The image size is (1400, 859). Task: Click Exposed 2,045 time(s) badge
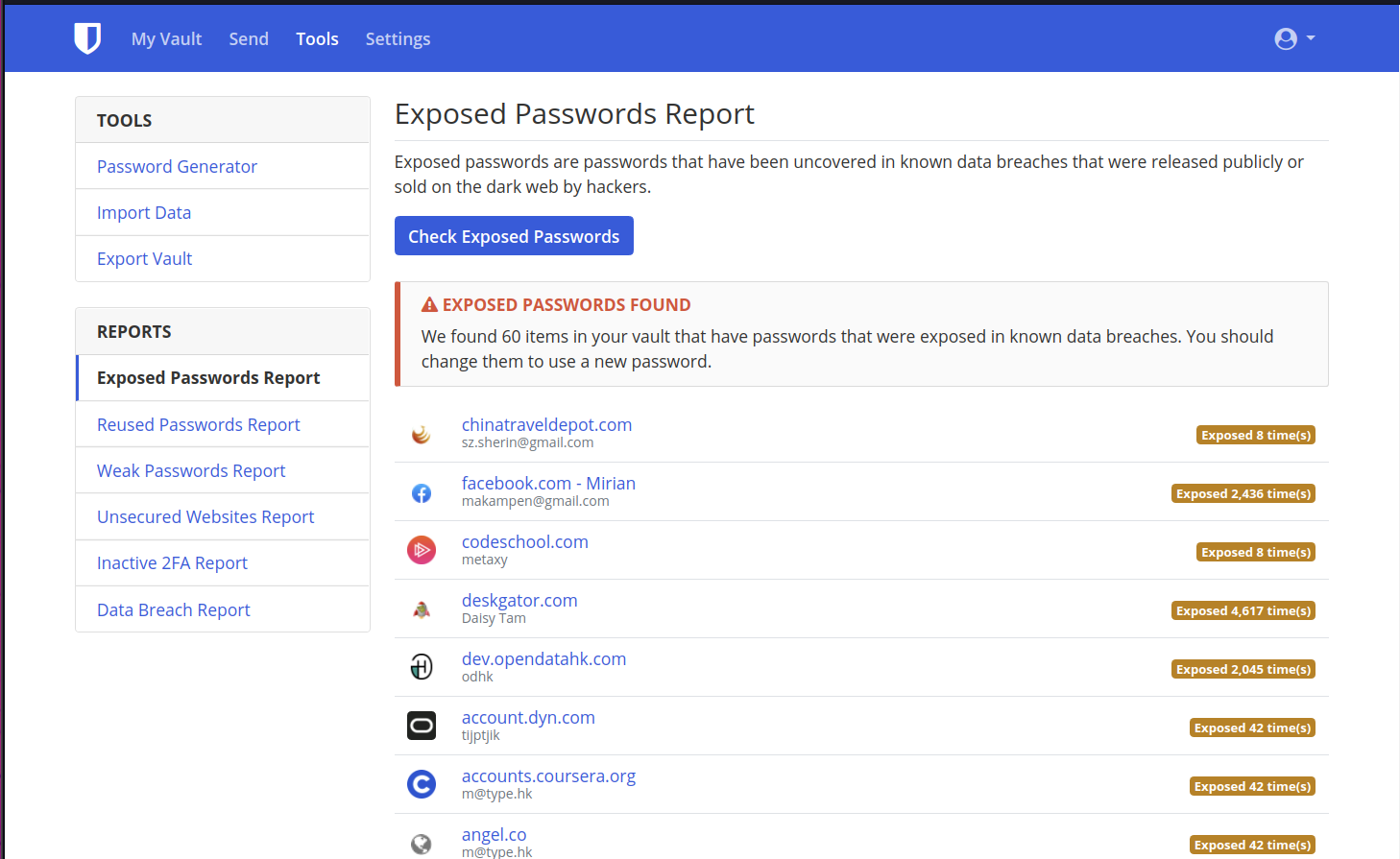click(x=1243, y=669)
